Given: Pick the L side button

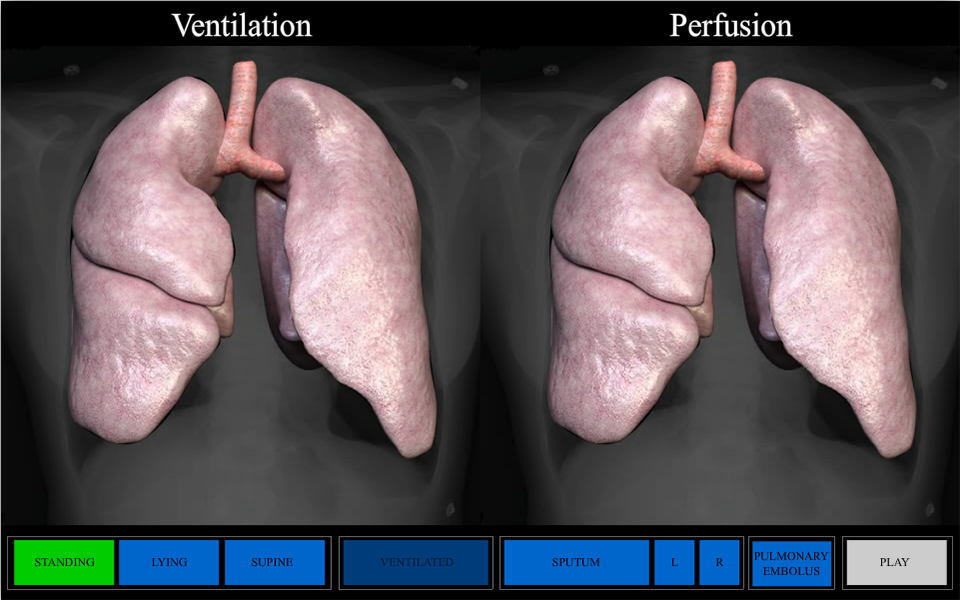Looking at the screenshot, I should coord(674,562).
